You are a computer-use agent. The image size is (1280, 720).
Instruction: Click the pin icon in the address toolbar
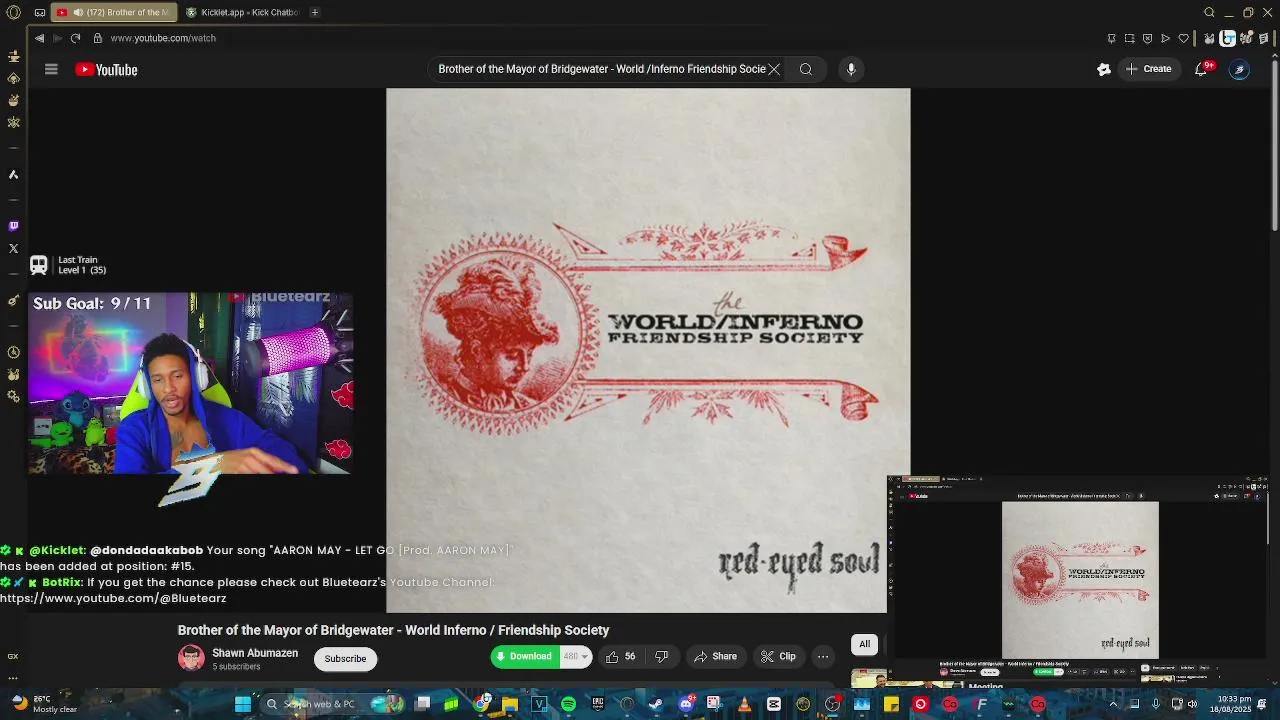click(1111, 38)
